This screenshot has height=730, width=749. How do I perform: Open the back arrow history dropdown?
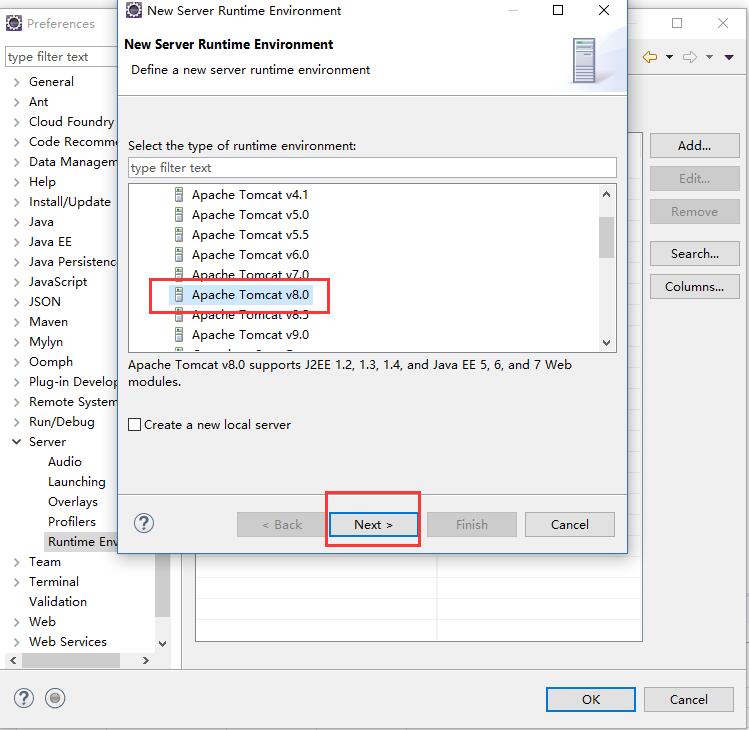(x=669, y=57)
